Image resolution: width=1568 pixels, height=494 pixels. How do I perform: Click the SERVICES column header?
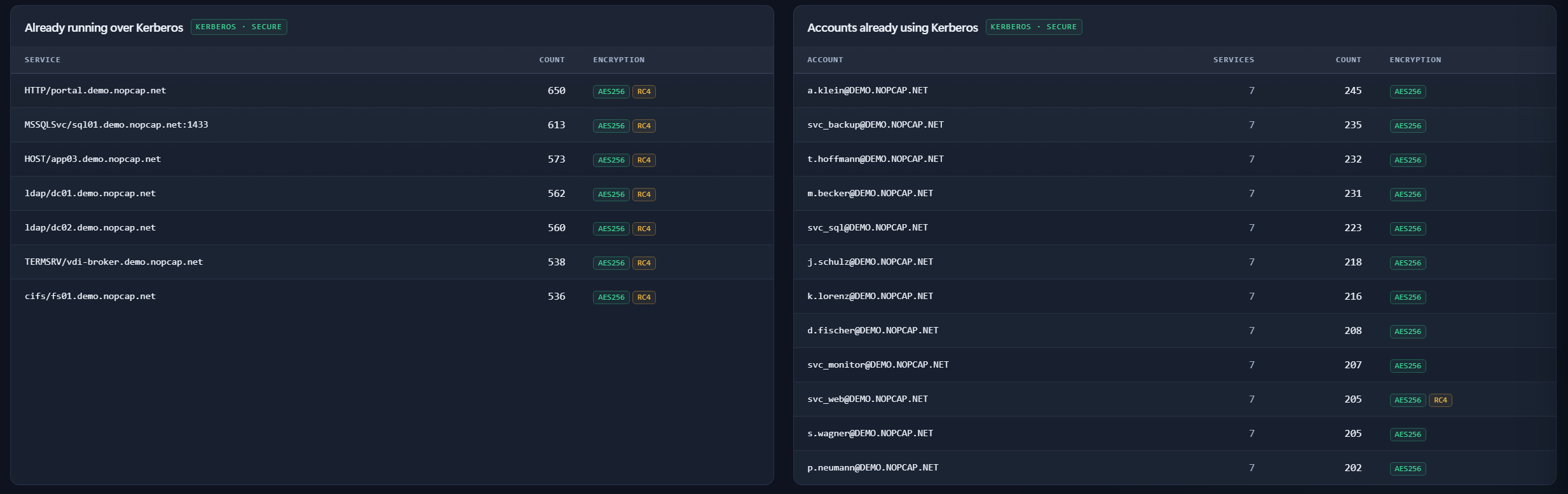pyautogui.click(x=1234, y=60)
